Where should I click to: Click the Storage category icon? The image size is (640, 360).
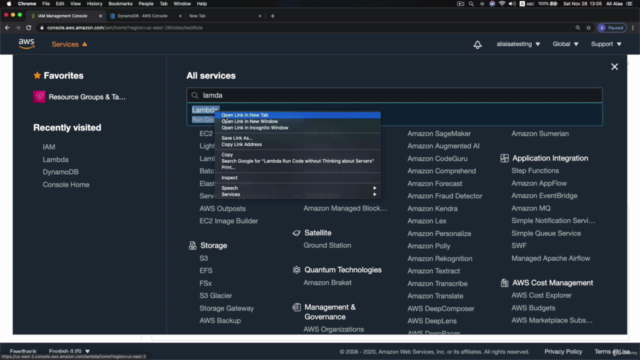click(192, 245)
